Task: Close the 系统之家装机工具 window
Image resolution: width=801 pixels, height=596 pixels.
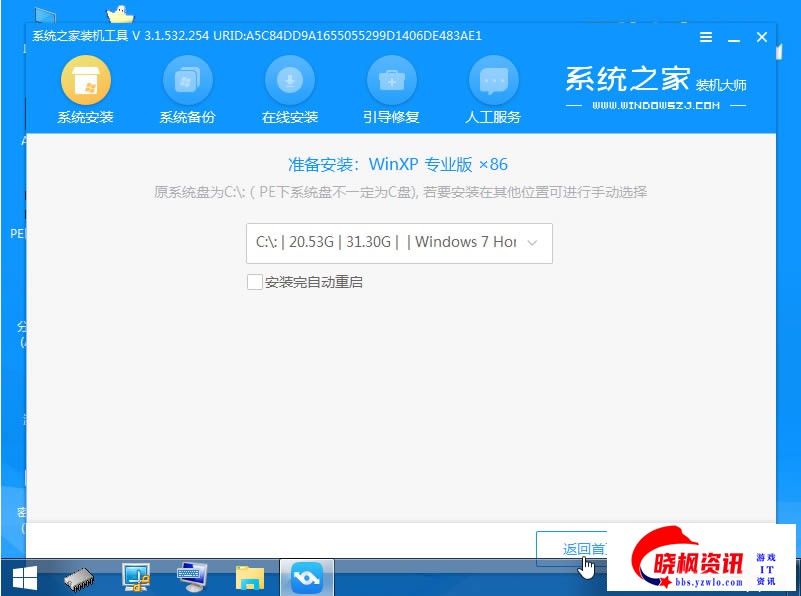Action: pyautogui.click(x=762, y=37)
